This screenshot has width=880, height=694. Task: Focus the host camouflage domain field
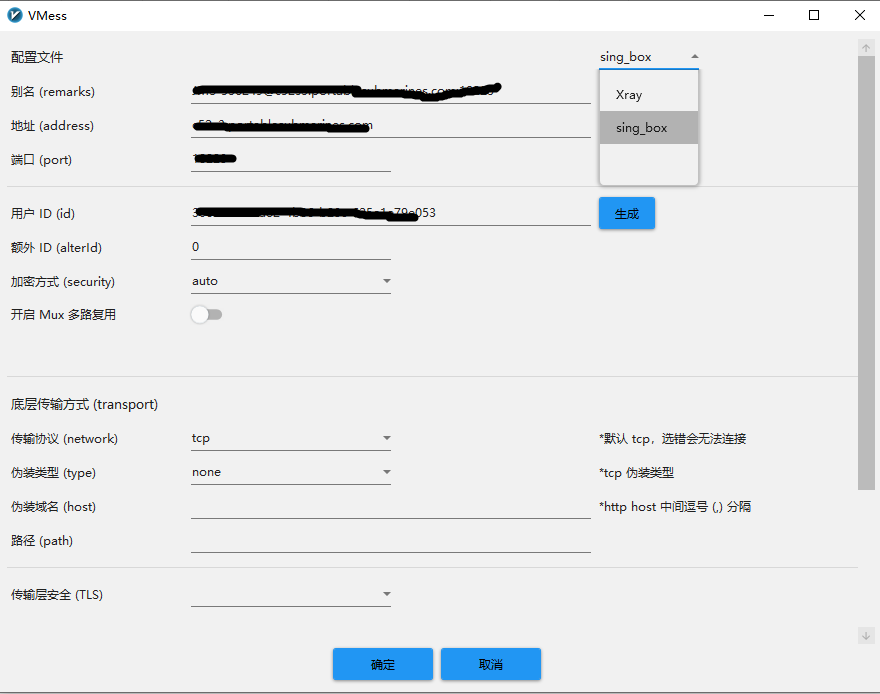[x=390, y=507]
